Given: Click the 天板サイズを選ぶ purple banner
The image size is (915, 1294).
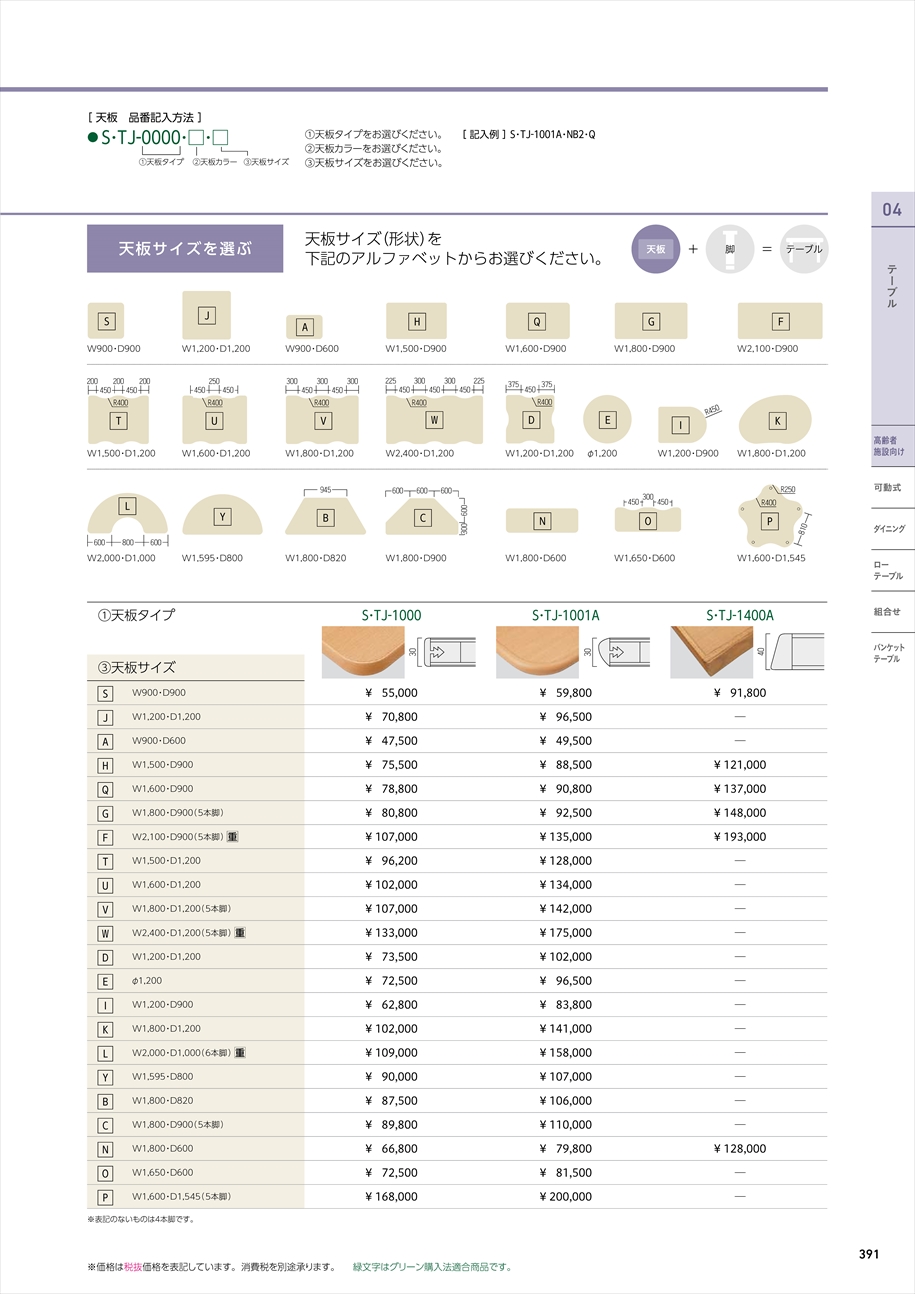Looking at the screenshot, I should 185,248.
